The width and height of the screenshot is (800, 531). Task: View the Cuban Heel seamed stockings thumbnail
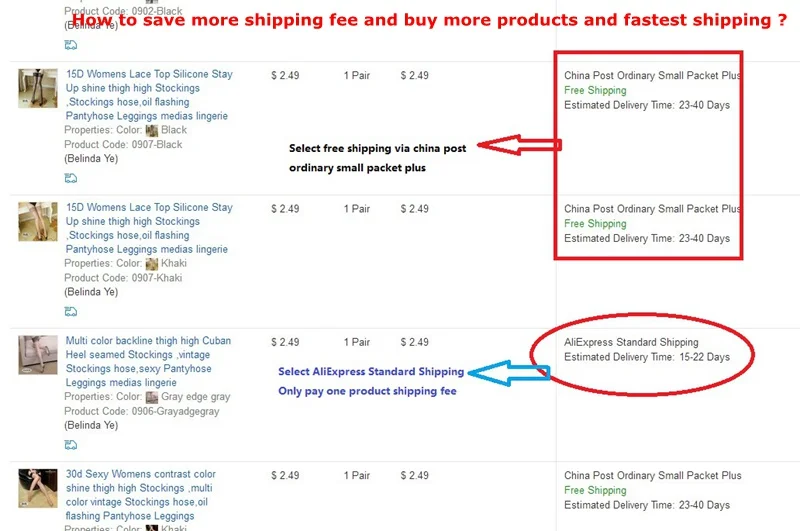coord(38,354)
